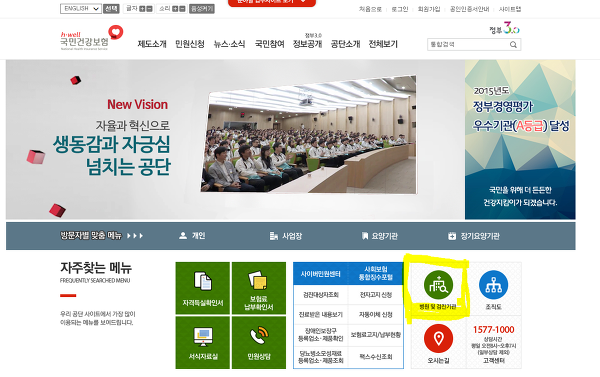Click the 1577-1000 고객센터 box
600x377 pixels.
click(494, 343)
